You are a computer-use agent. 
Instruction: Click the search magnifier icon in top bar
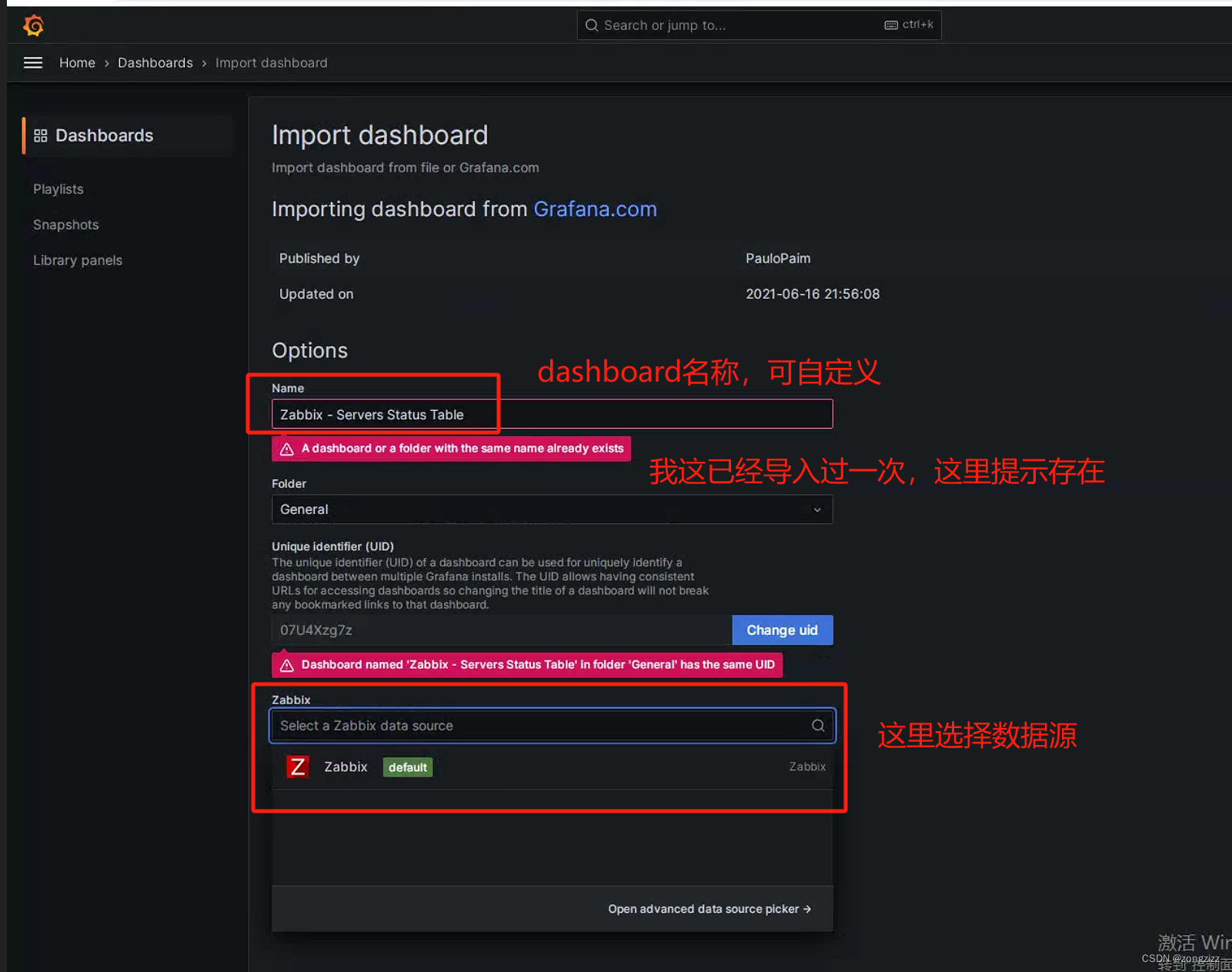click(591, 25)
